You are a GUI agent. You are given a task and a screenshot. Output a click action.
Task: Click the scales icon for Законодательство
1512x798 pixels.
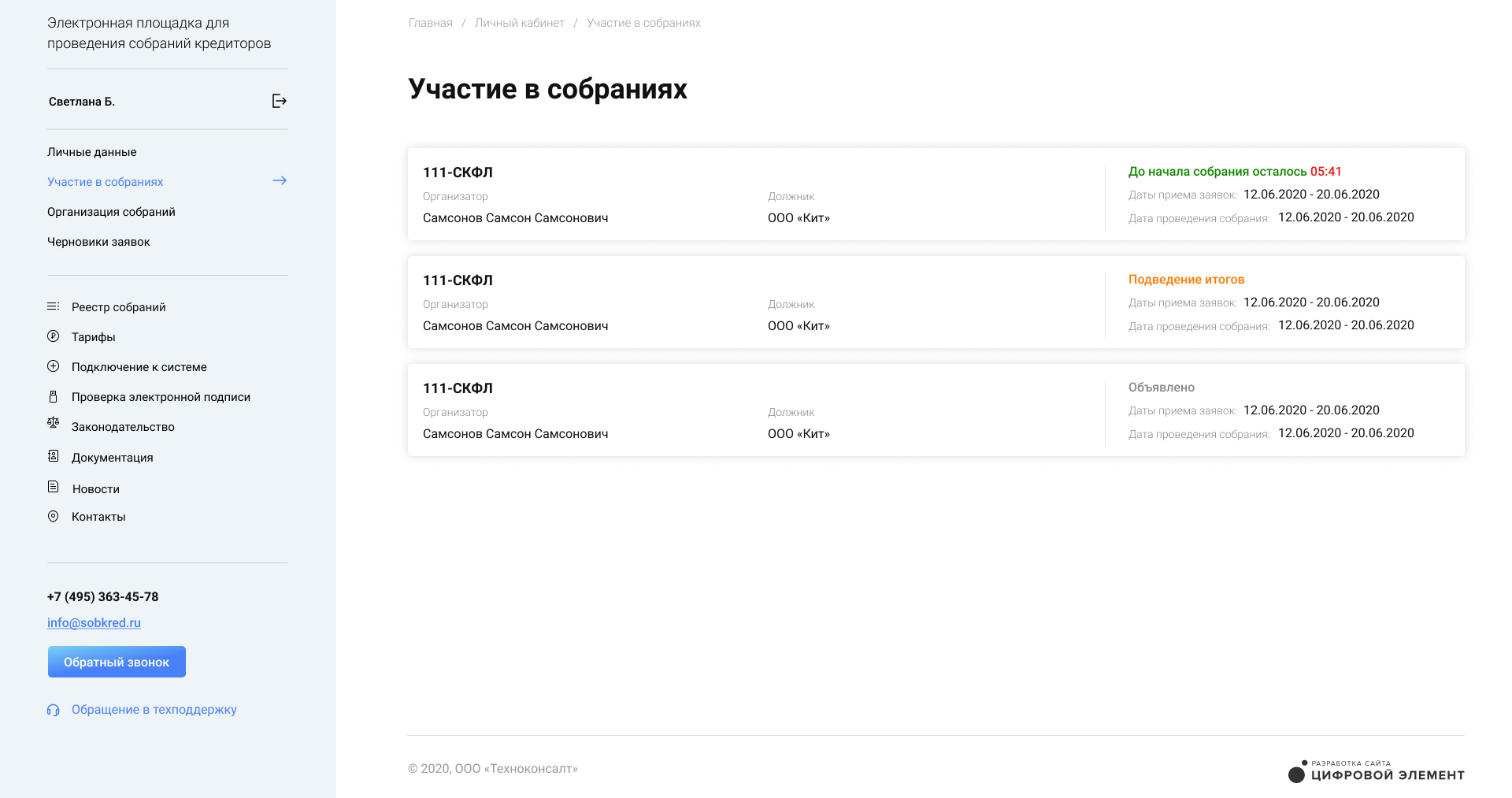point(53,423)
